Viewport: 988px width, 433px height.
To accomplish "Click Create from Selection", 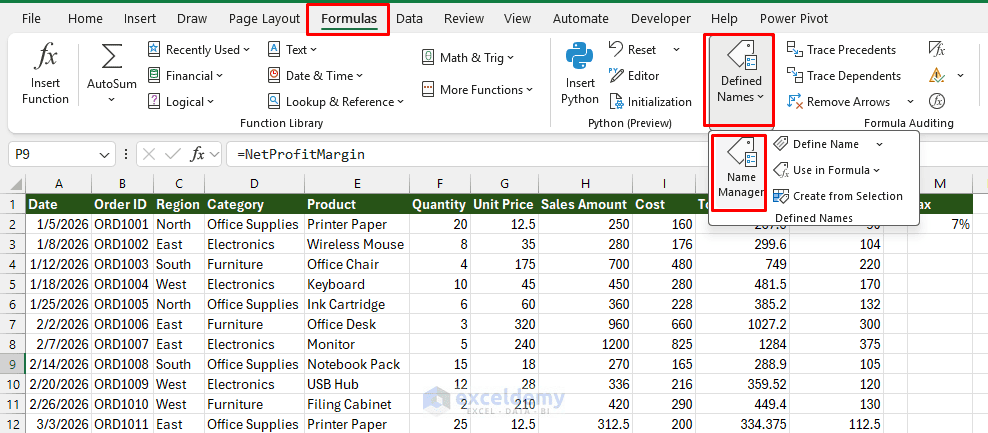I will coord(837,196).
